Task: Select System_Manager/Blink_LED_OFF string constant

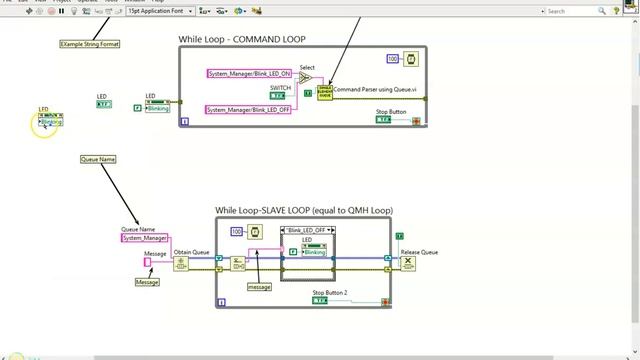Action: pos(248,110)
